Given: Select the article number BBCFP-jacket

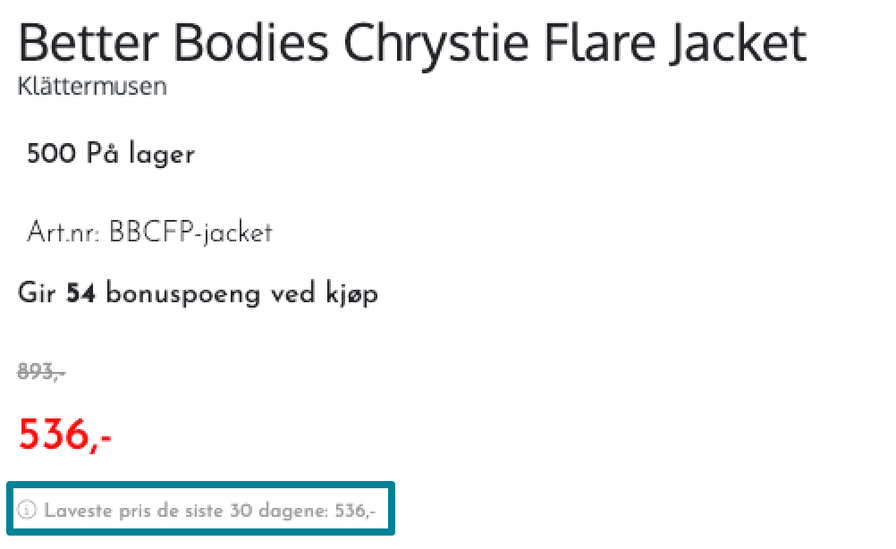Looking at the screenshot, I should pyautogui.click(x=190, y=234).
